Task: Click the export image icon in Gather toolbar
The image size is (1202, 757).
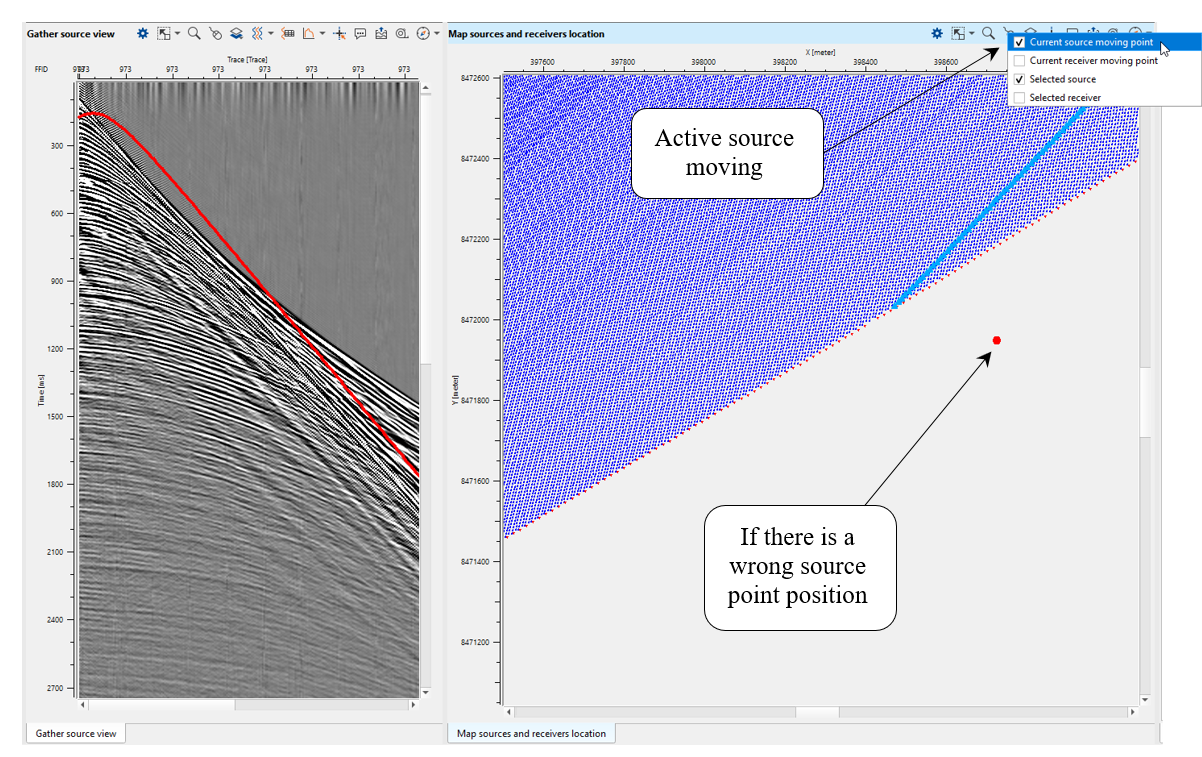Action: coord(381,33)
